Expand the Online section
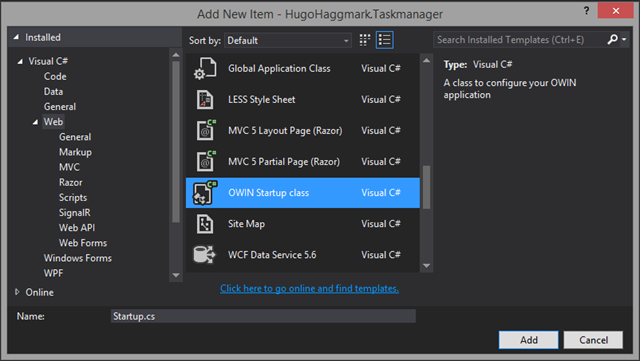The image size is (640, 361). tap(17, 292)
